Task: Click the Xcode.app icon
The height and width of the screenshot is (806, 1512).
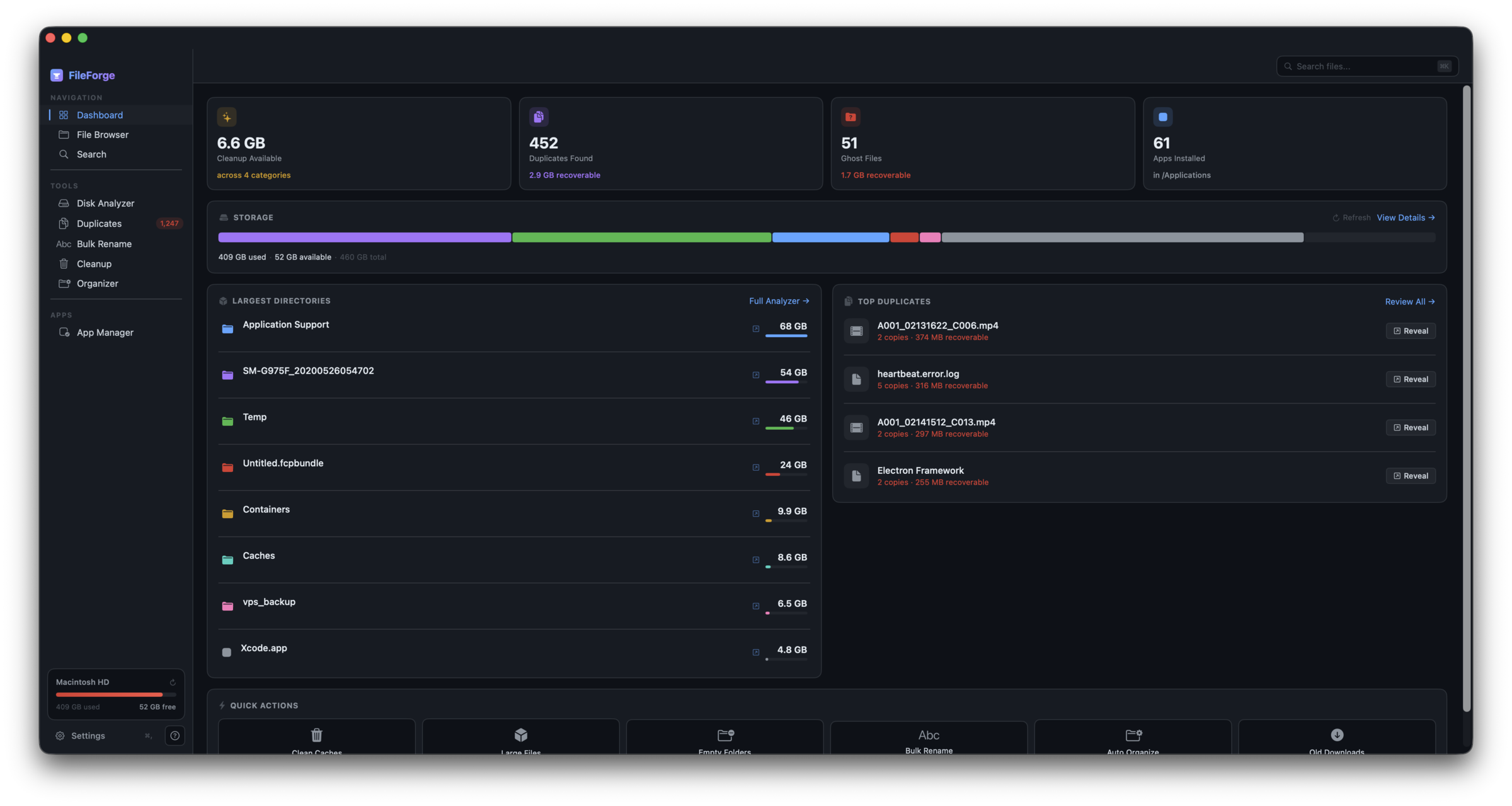Action: 227,652
